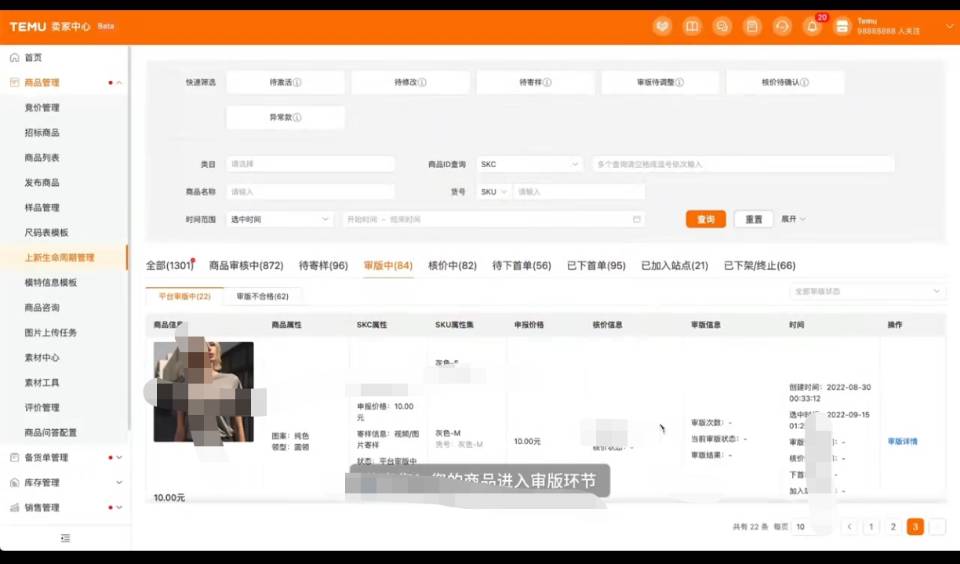Screen dimensions: 960x564
Task: Click the 库存管理 sidebar icon
Action: click(x=15, y=483)
